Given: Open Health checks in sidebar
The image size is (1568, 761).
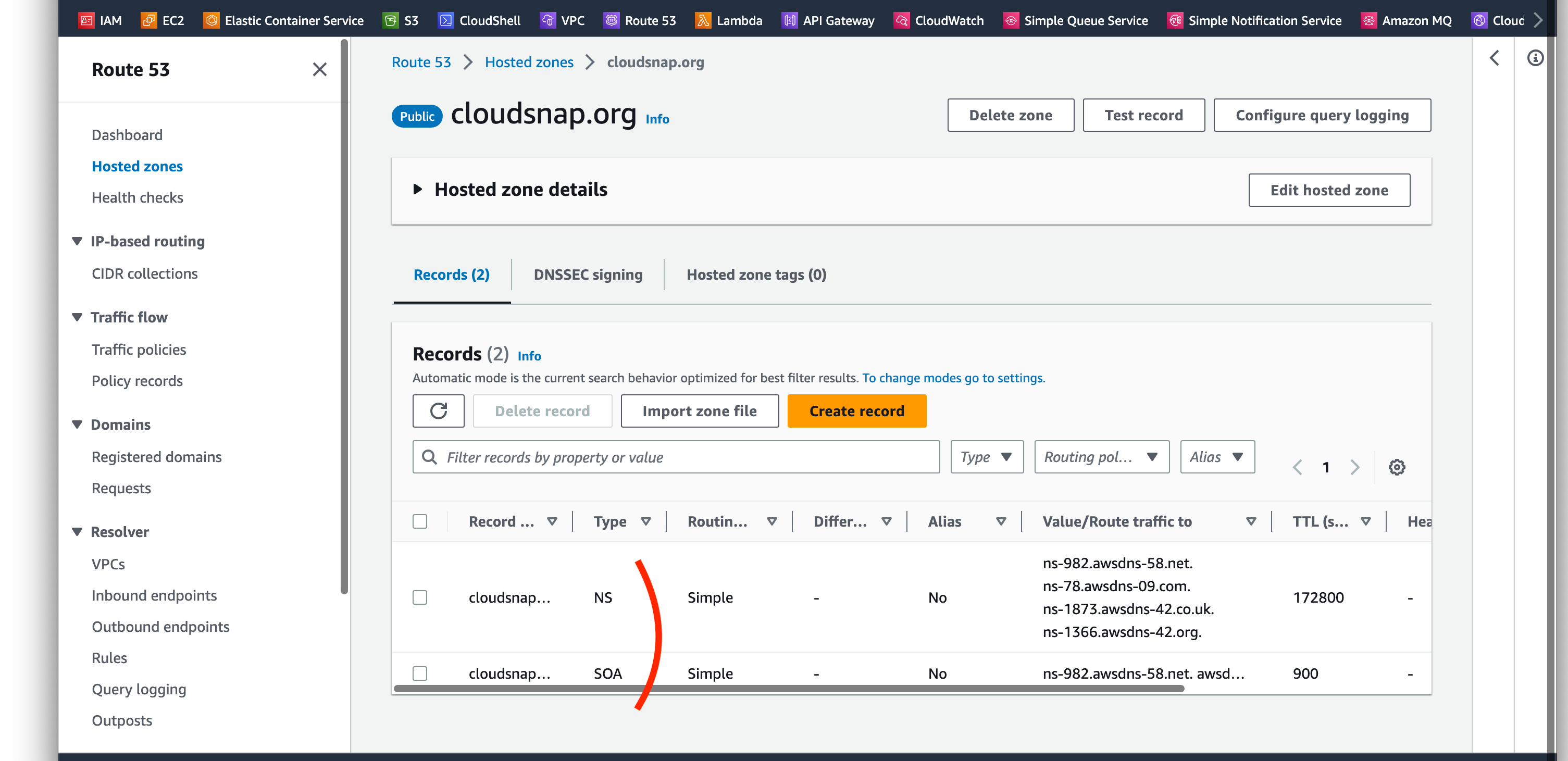Looking at the screenshot, I should pos(137,197).
